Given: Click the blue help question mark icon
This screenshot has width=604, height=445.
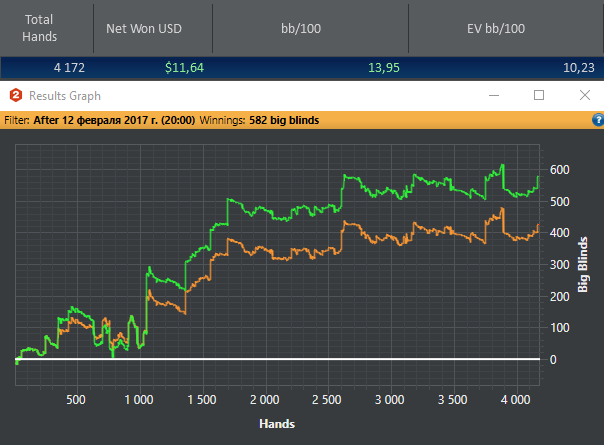Looking at the screenshot, I should (598, 120).
